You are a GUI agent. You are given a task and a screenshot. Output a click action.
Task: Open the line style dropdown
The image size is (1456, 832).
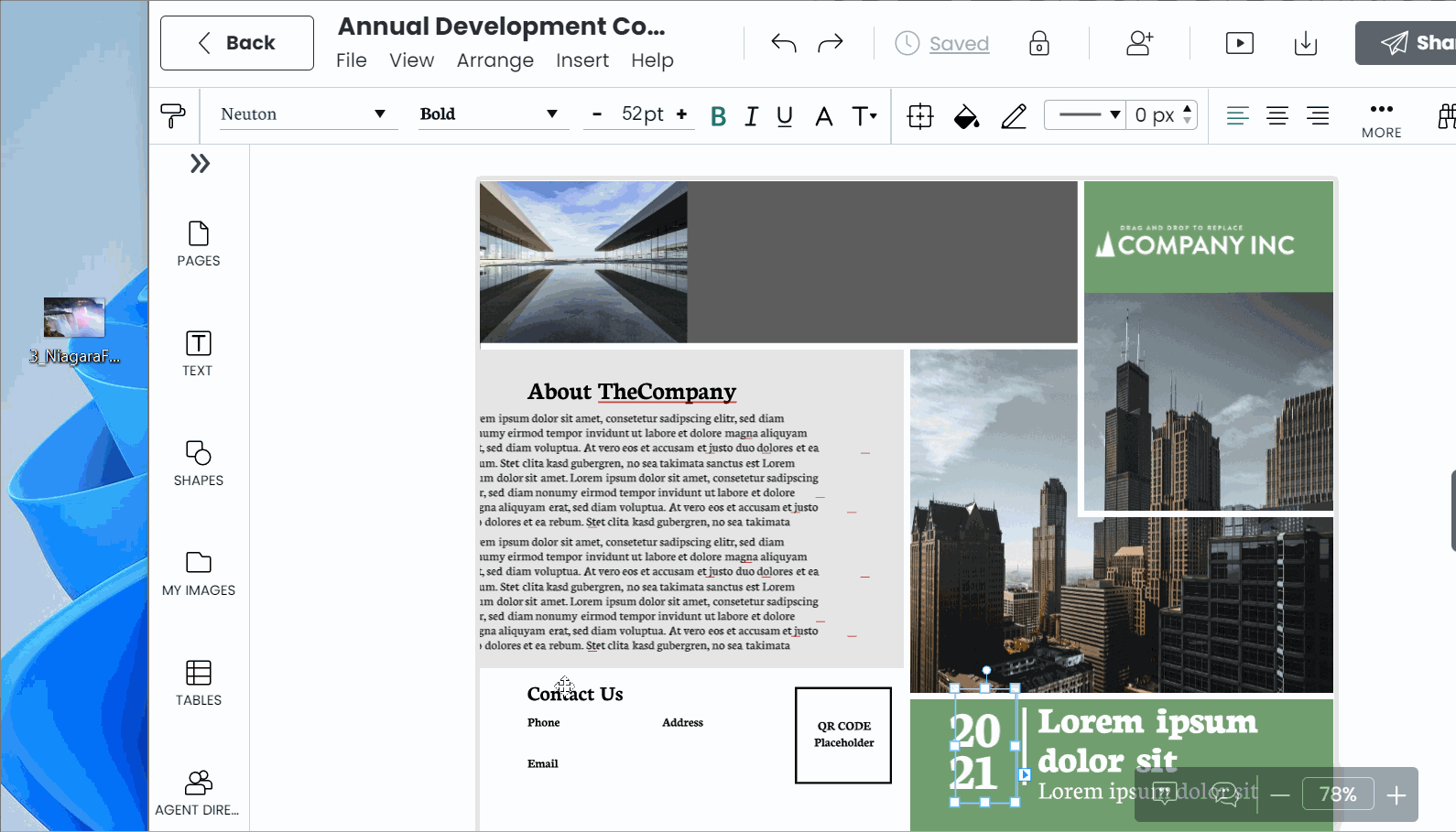coord(1085,114)
